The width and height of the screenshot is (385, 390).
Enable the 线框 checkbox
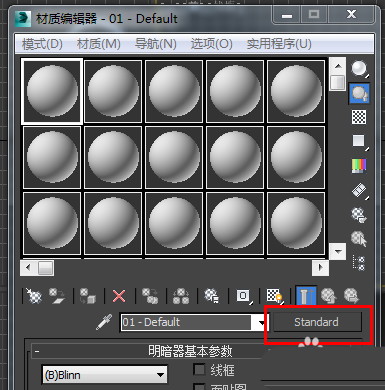[x=199, y=369]
